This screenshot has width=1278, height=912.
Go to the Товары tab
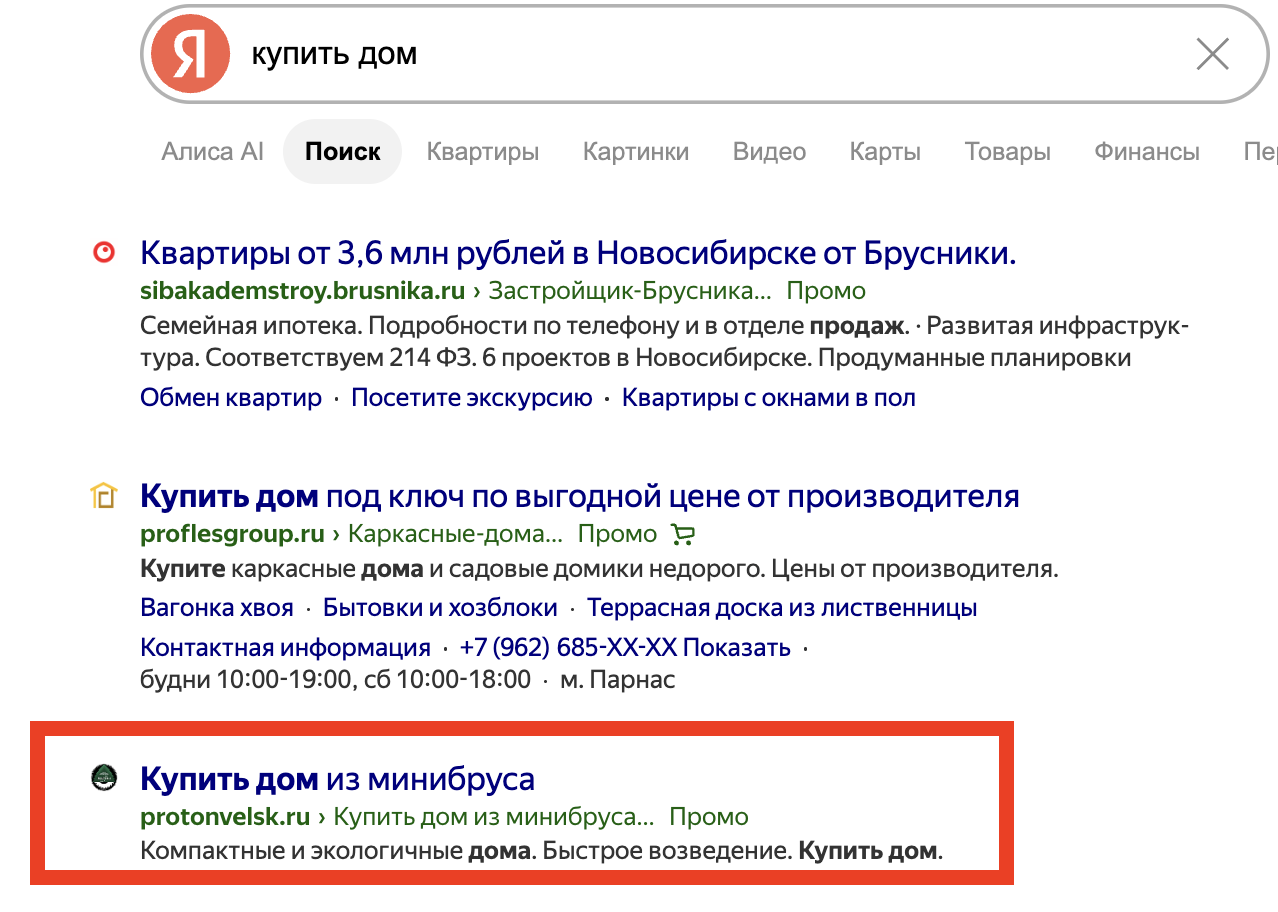click(1007, 152)
